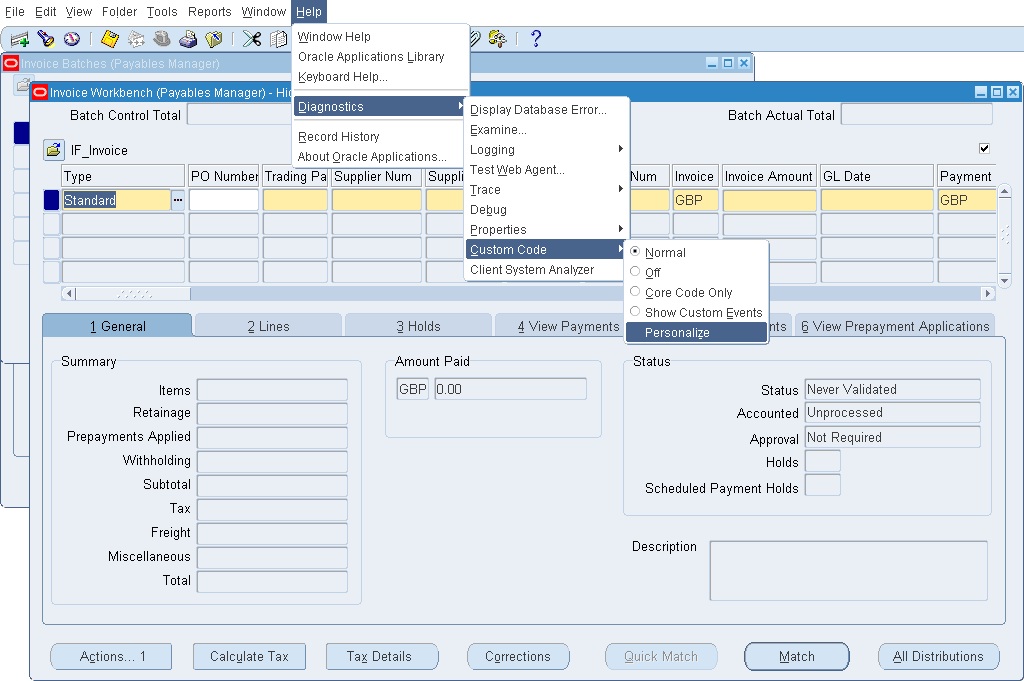Click the ellipsis button next to Standard type

click(x=178, y=200)
